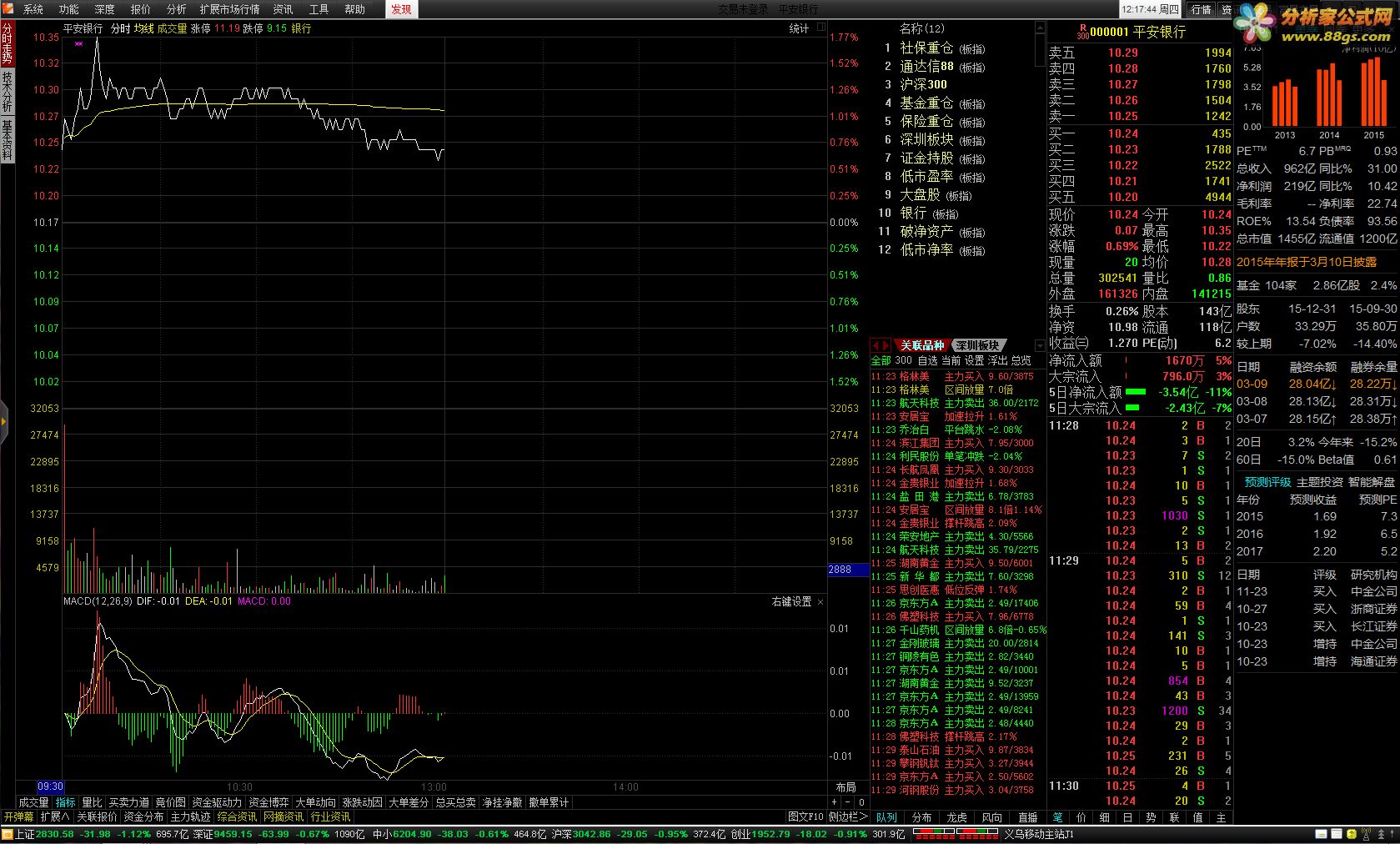The image size is (1400, 844).
Task: Select the 成交量 indicator tab
Action: tap(33, 802)
